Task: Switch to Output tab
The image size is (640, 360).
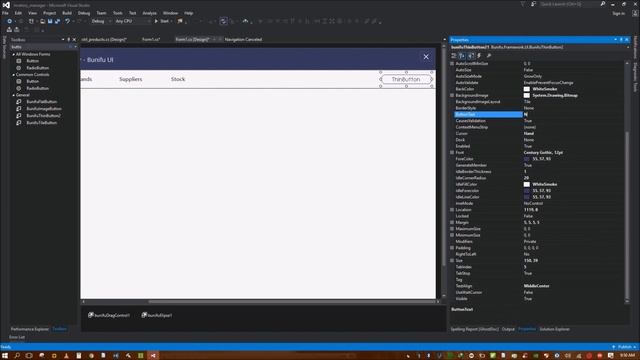Action: tap(508, 329)
